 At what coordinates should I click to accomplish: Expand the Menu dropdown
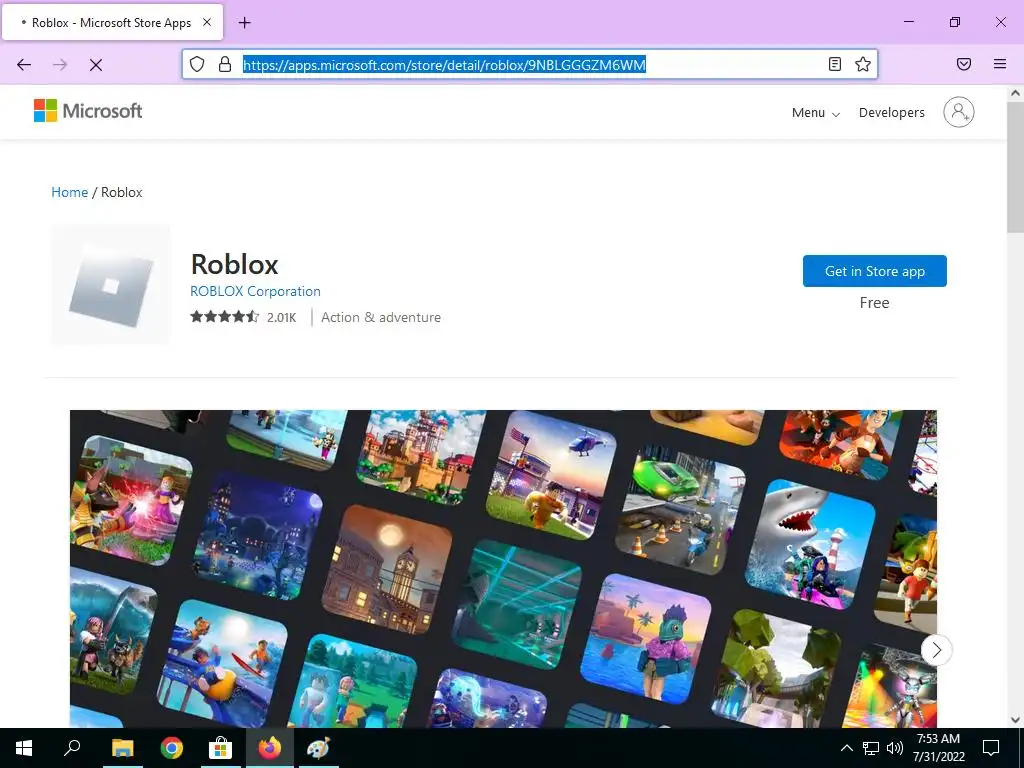pos(815,113)
